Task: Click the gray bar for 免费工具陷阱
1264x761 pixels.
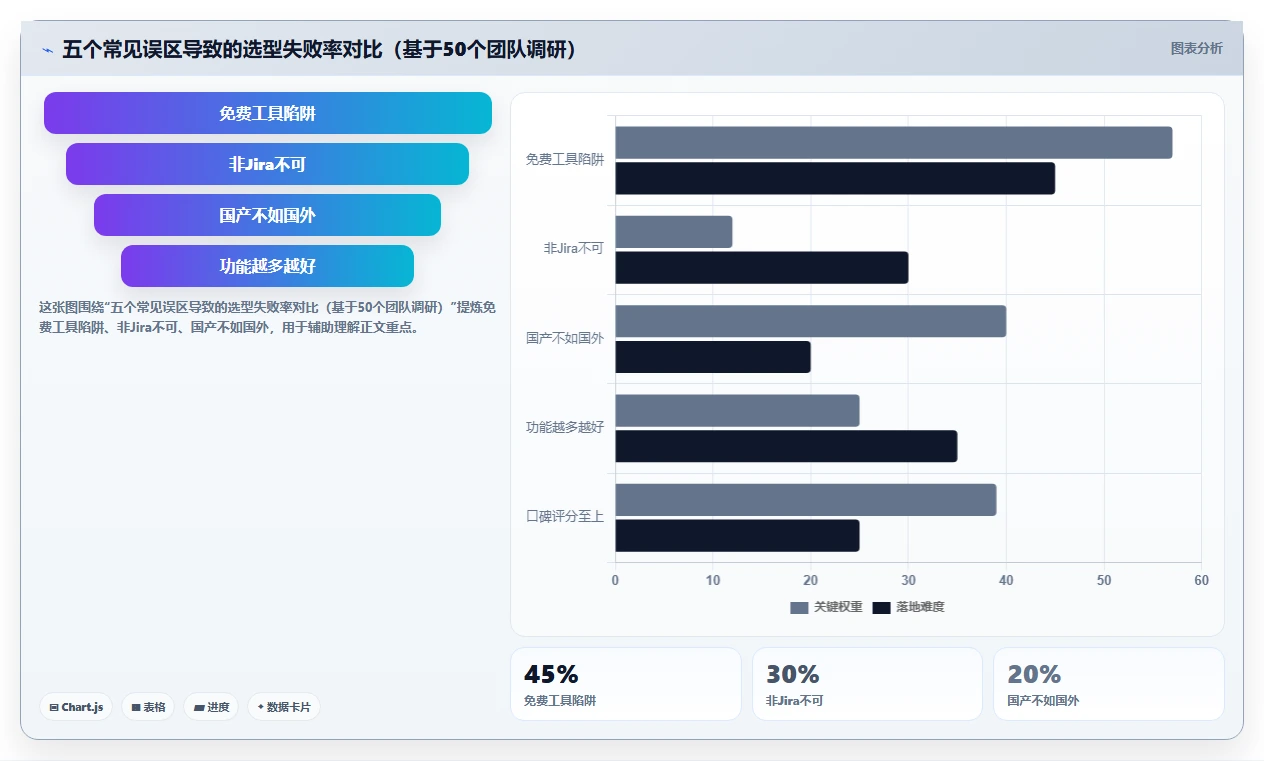Action: [x=893, y=142]
